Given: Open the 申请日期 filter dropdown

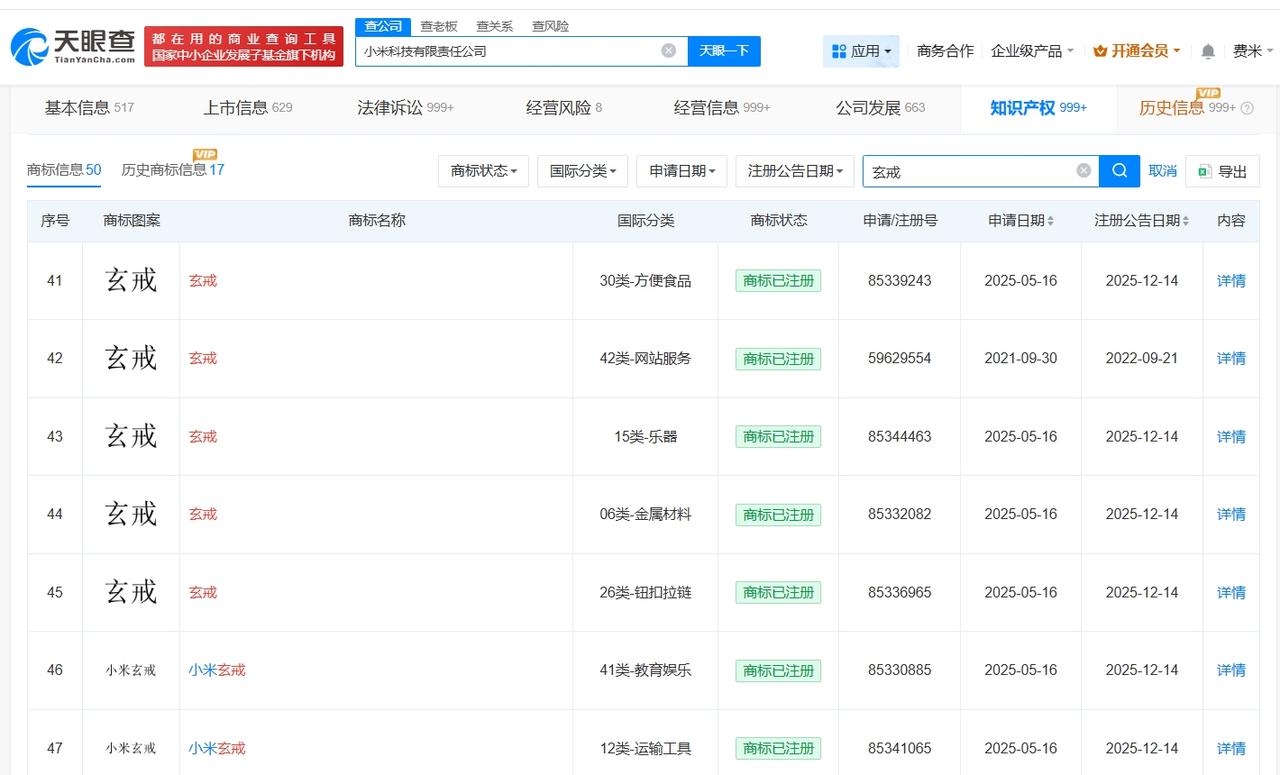Looking at the screenshot, I should click(682, 171).
